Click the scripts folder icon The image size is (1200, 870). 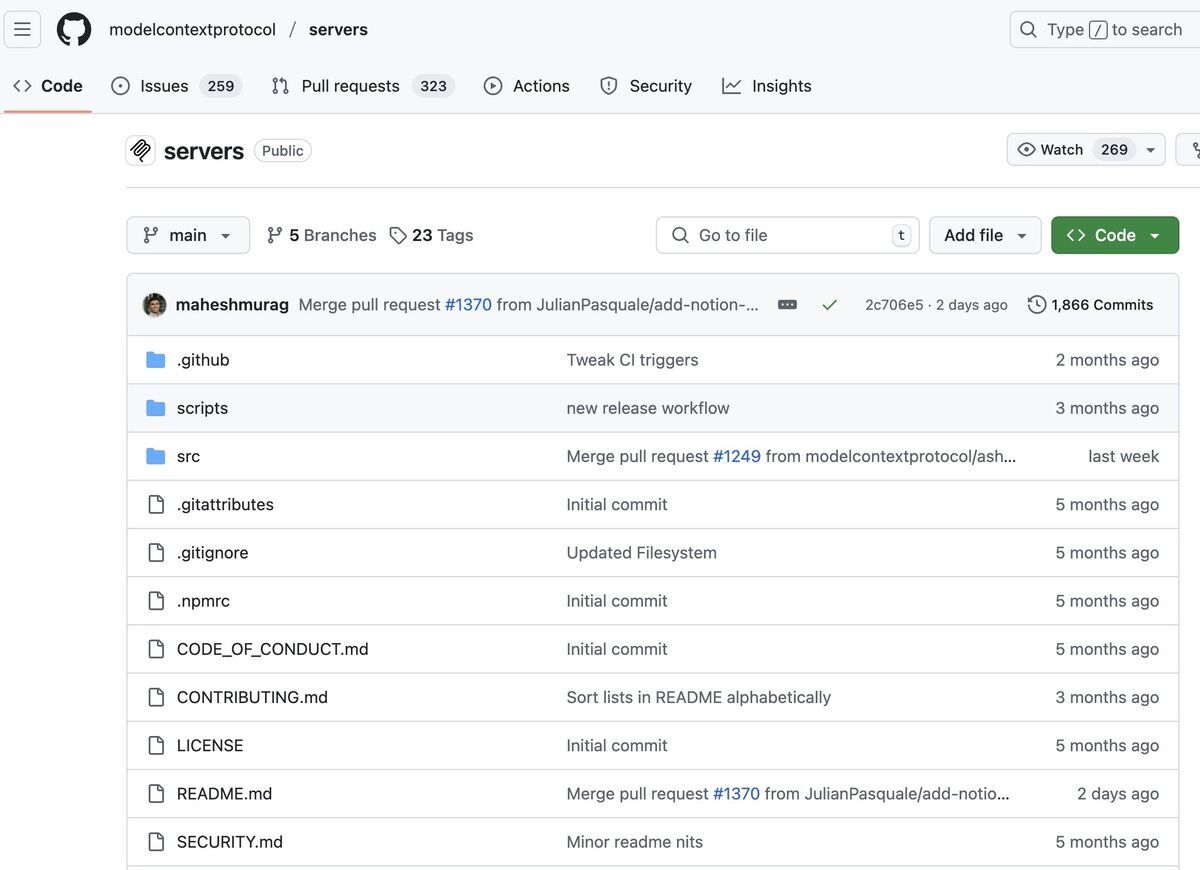(155, 408)
